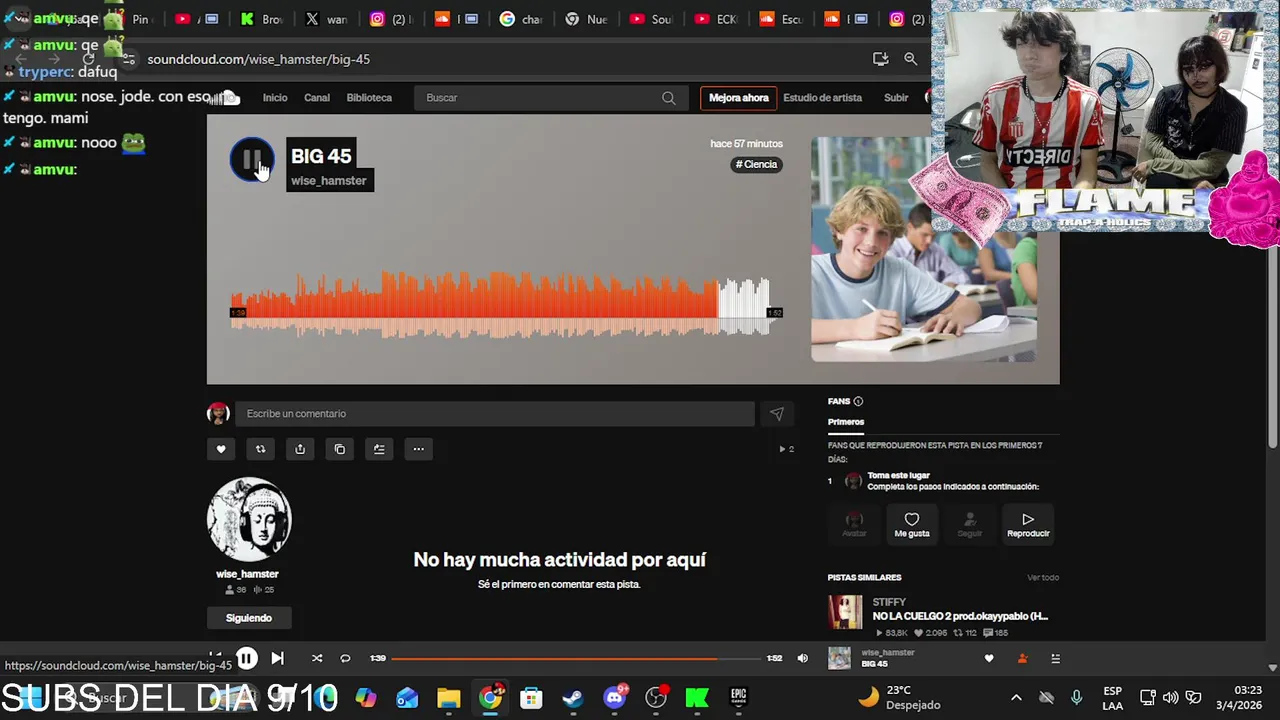Switch to the Kick 'Brow' browser tab
Viewport: 1280px width, 720px height.
click(x=261, y=19)
